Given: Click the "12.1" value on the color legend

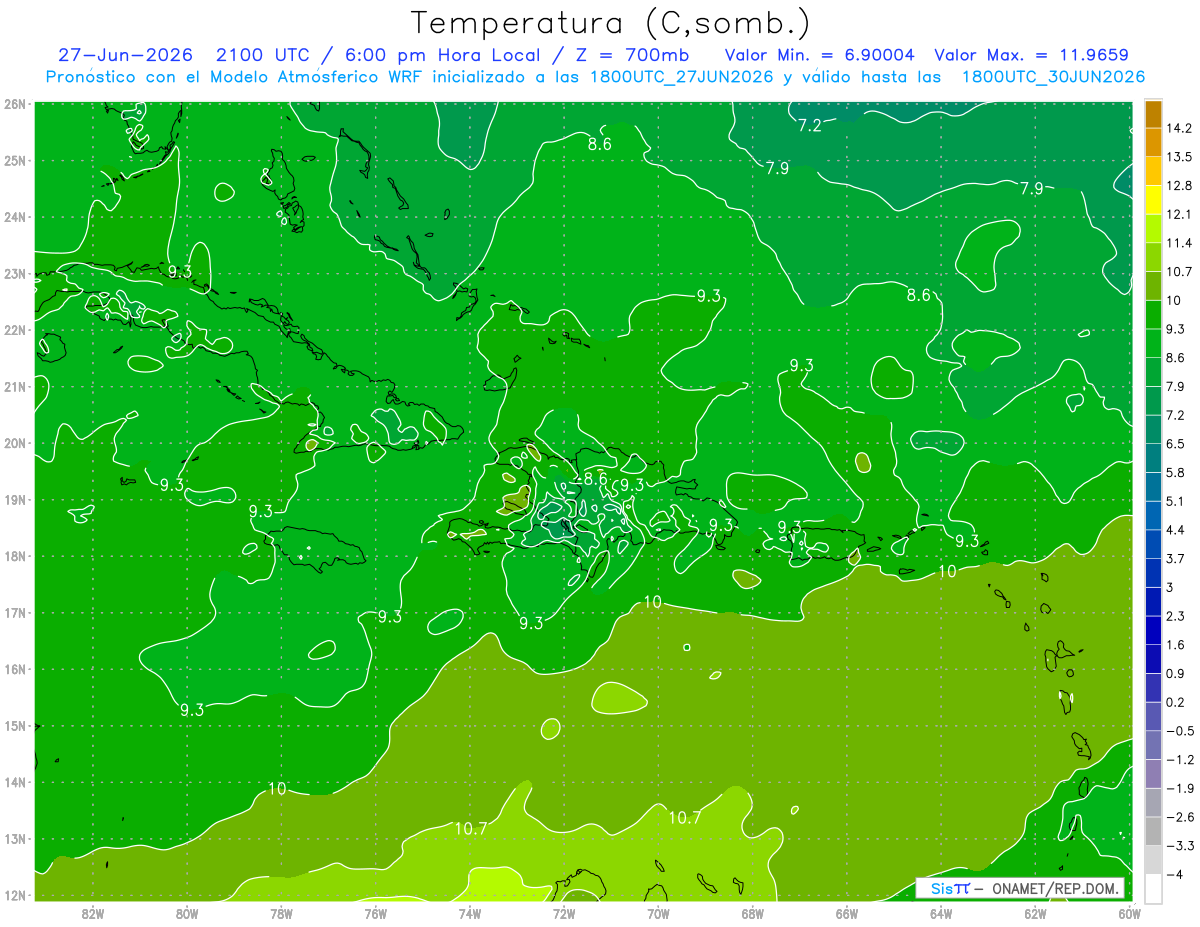Looking at the screenshot, I should tap(1181, 214).
